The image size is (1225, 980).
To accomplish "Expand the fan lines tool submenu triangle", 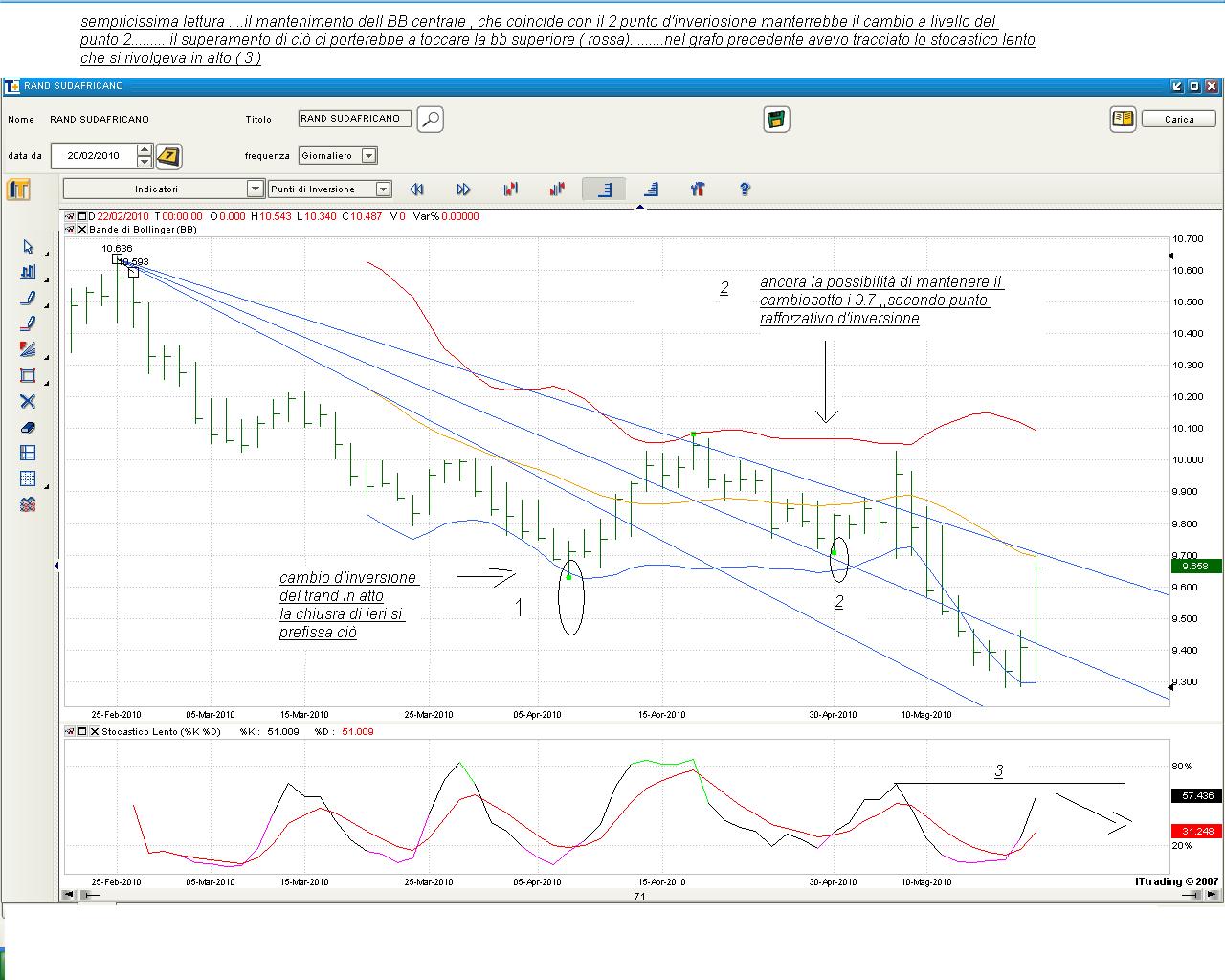I will 45,357.
